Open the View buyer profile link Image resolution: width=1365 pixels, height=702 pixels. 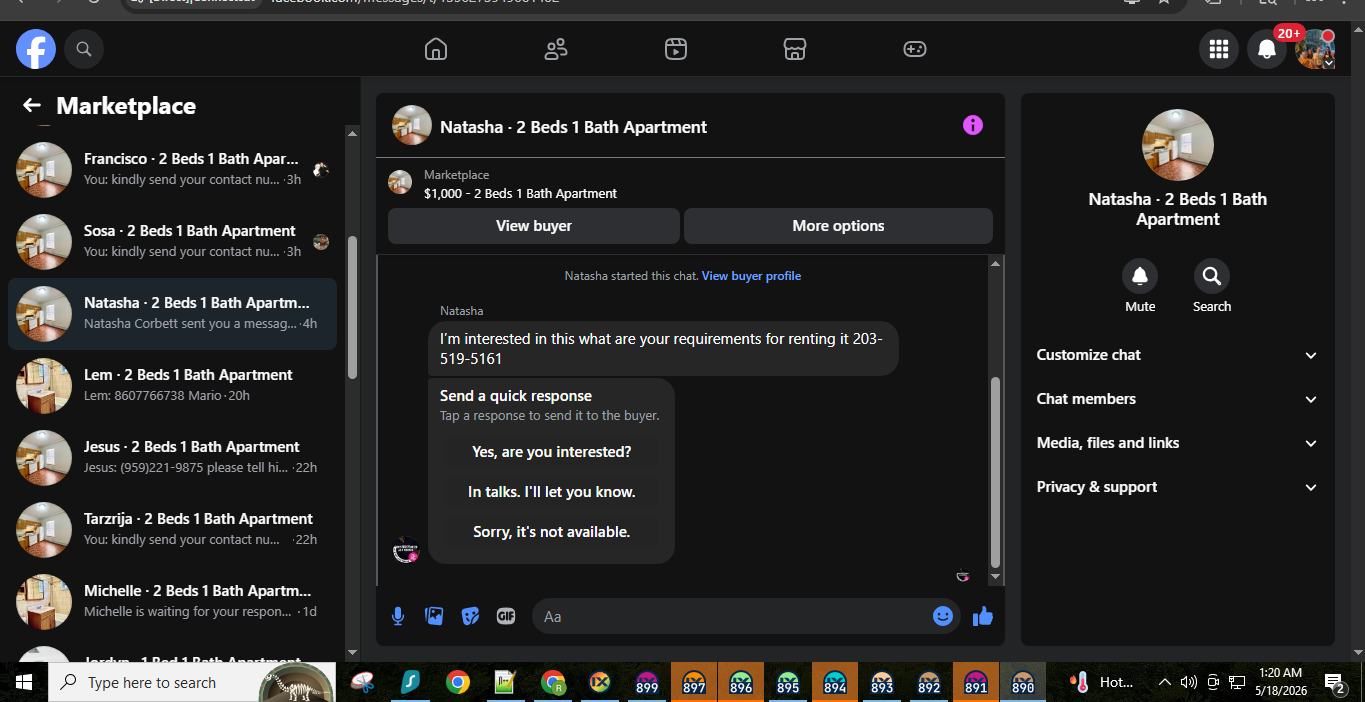point(751,276)
